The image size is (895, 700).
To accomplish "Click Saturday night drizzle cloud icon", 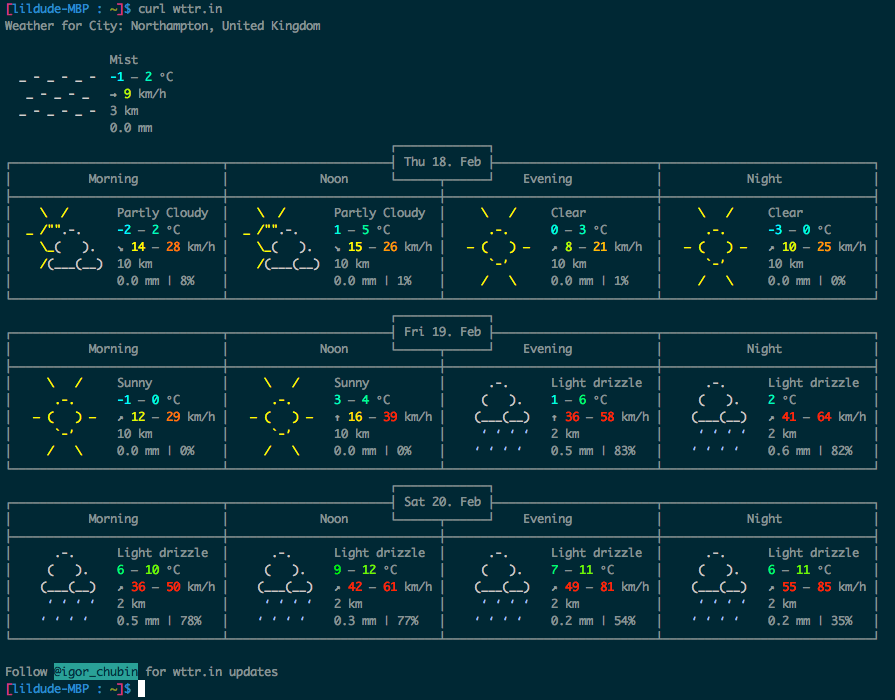I will point(719,586).
